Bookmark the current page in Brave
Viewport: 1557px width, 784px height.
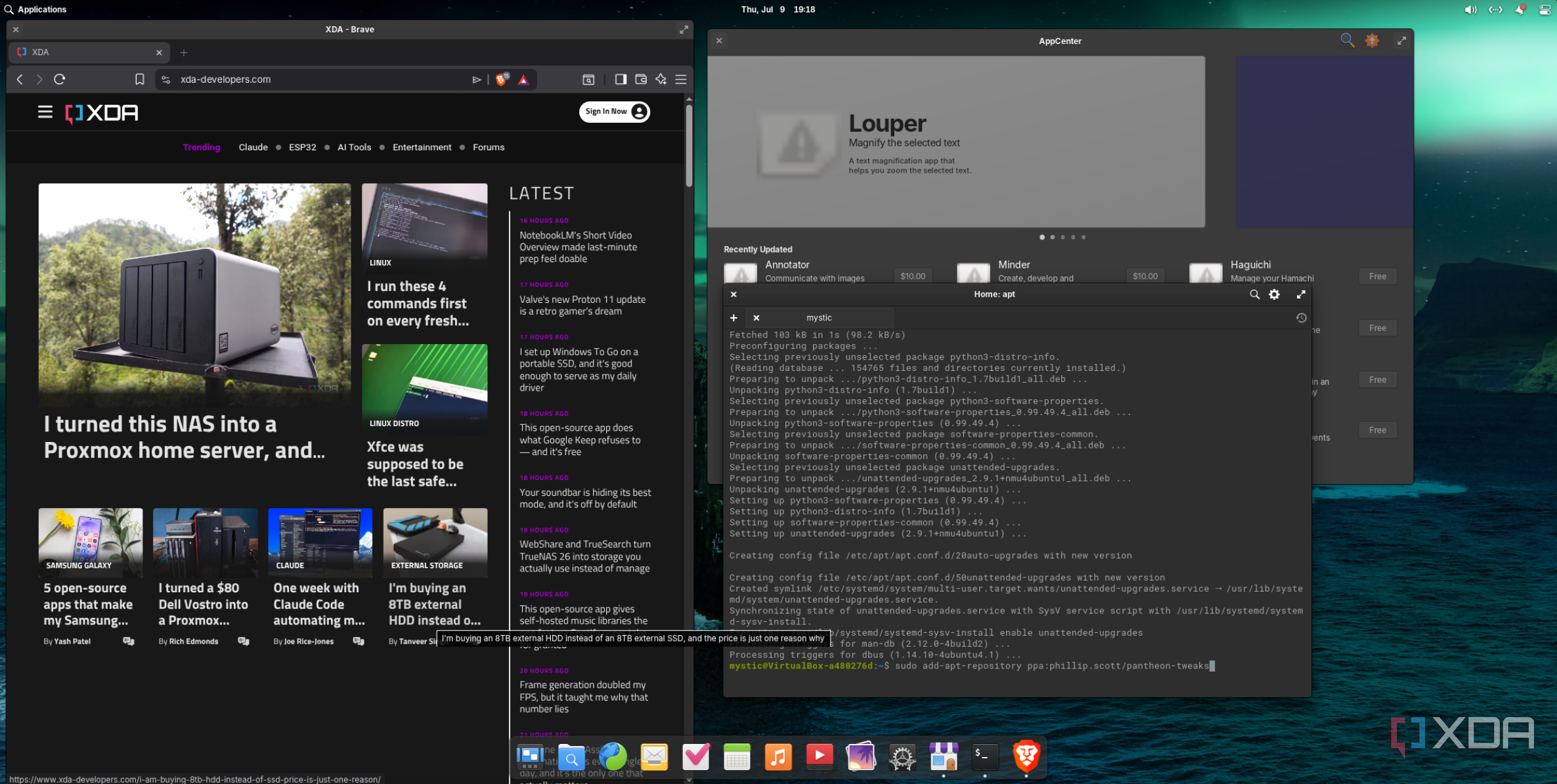(139, 79)
